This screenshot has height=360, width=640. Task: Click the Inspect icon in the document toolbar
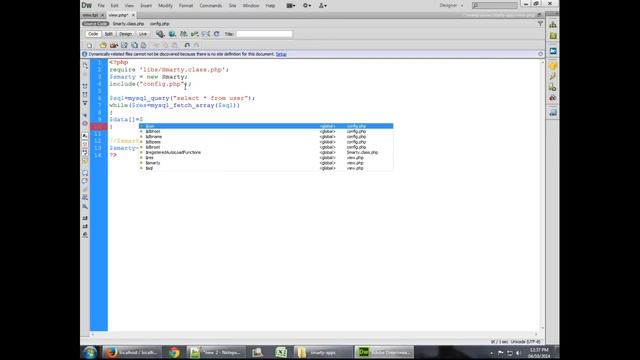coord(160,34)
